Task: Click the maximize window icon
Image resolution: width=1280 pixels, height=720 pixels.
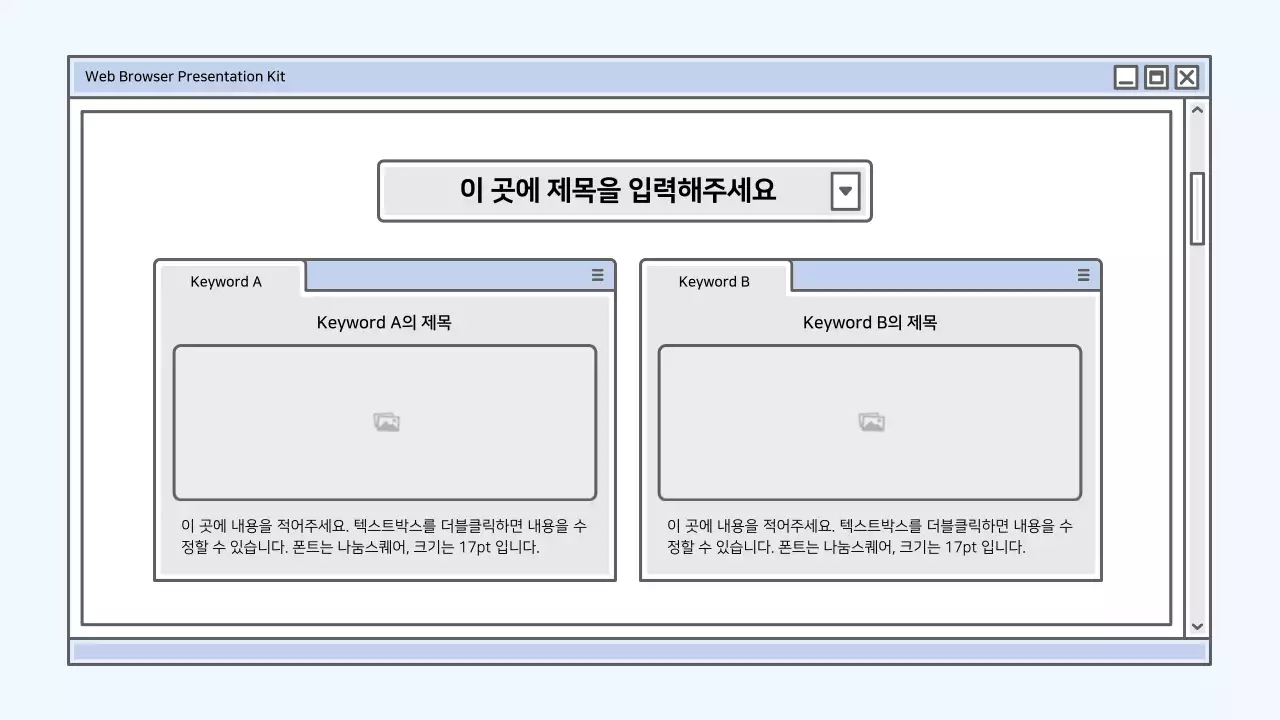Action: click(x=1156, y=76)
